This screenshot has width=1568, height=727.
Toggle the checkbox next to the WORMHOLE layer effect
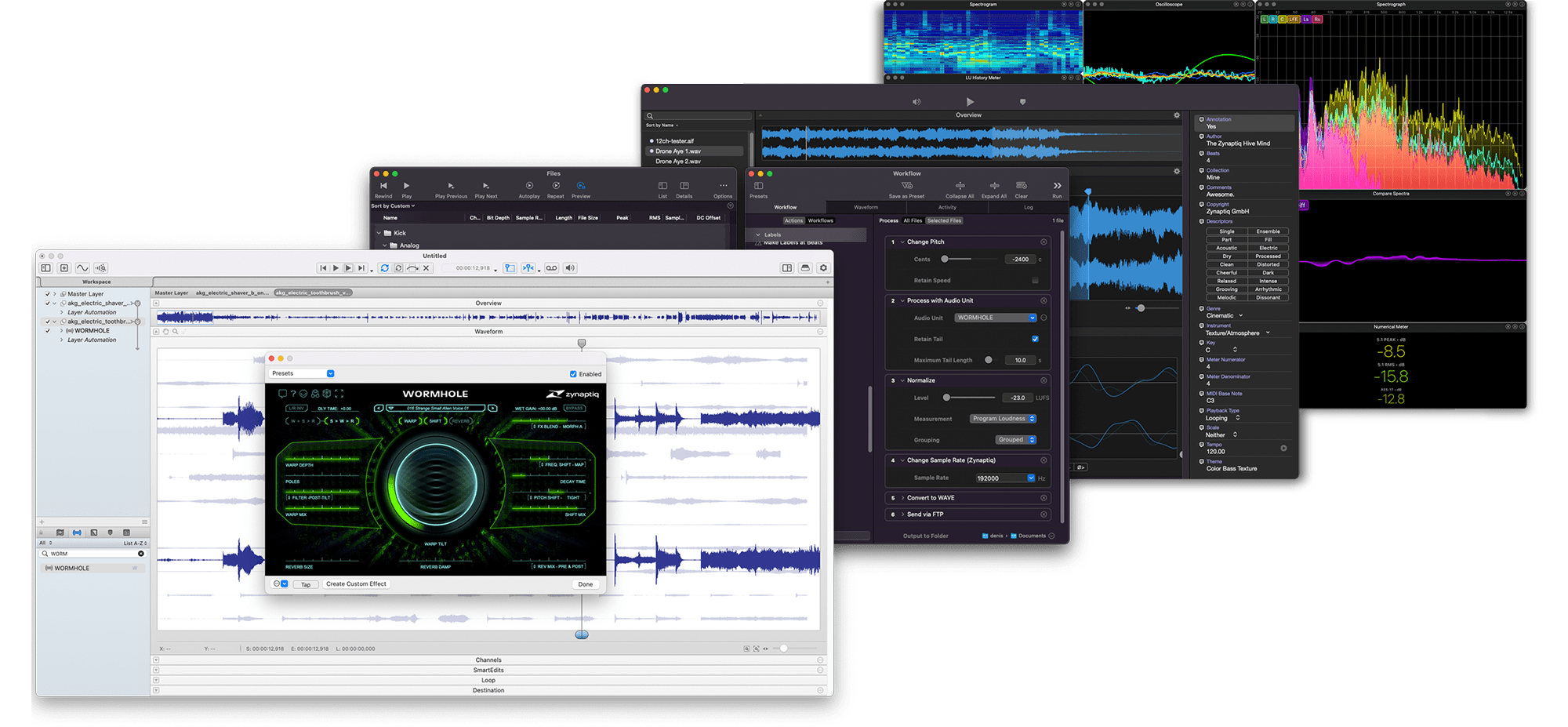click(x=48, y=331)
